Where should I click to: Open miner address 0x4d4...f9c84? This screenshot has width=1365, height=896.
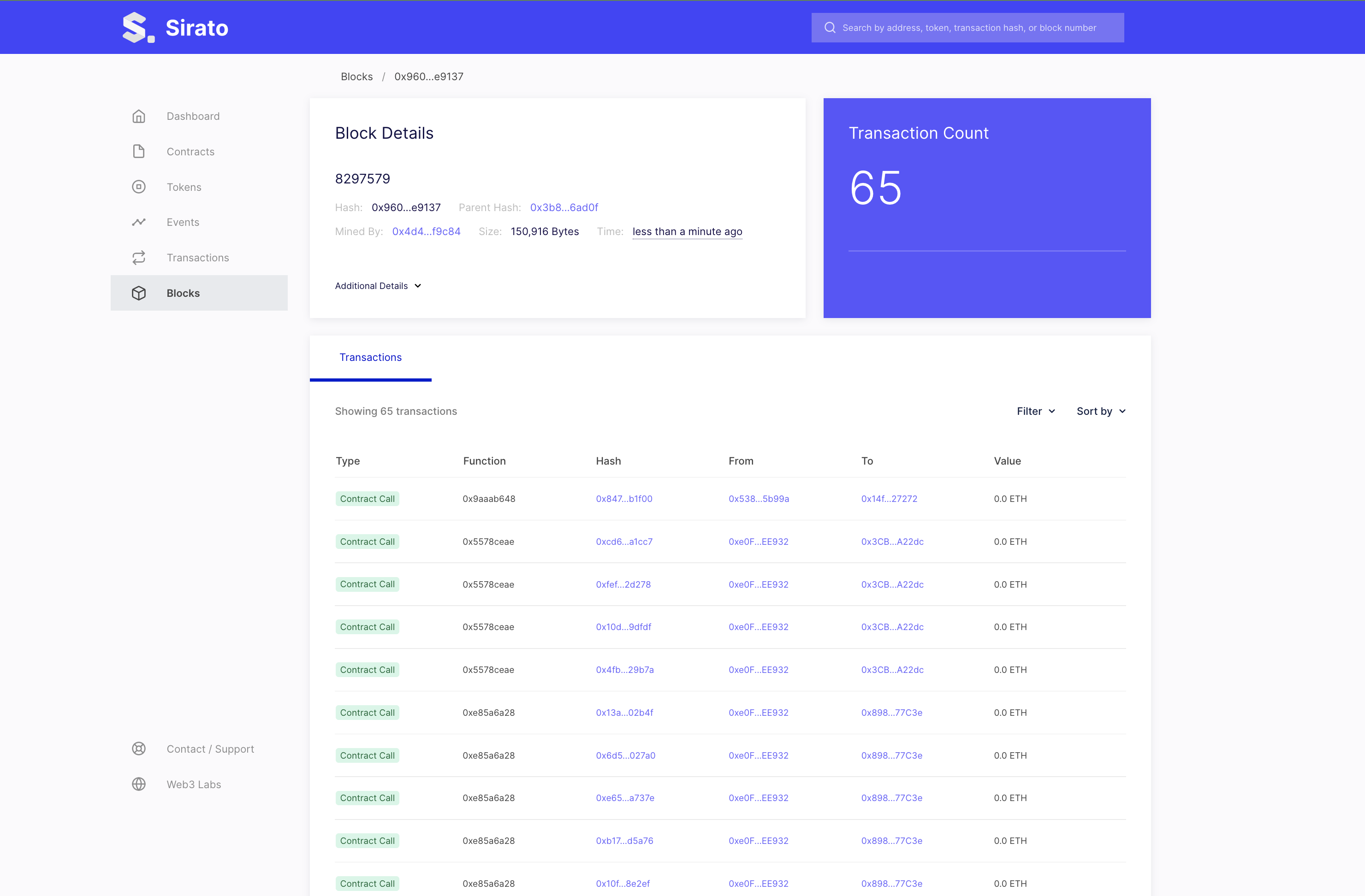pos(426,231)
